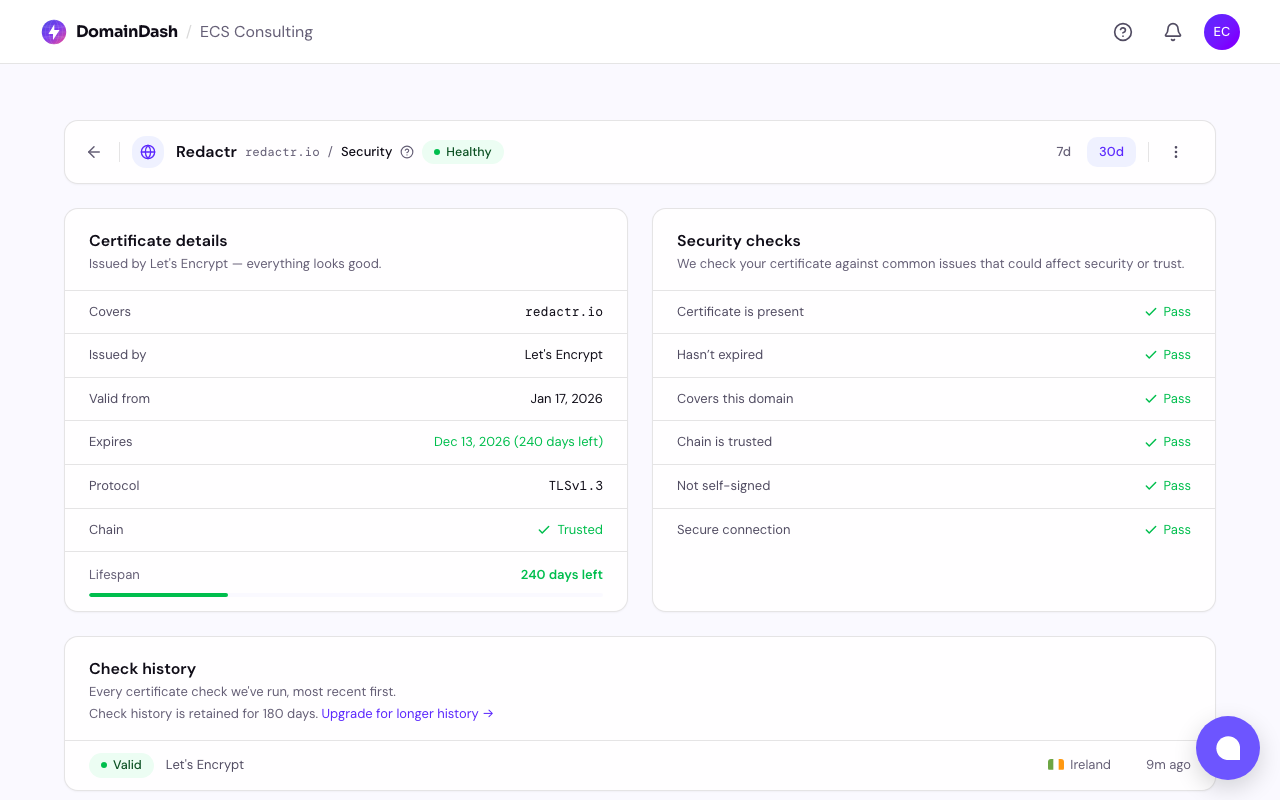Open the DomainDash lightning logo
Screen dimensions: 1280x800
pos(53,31)
